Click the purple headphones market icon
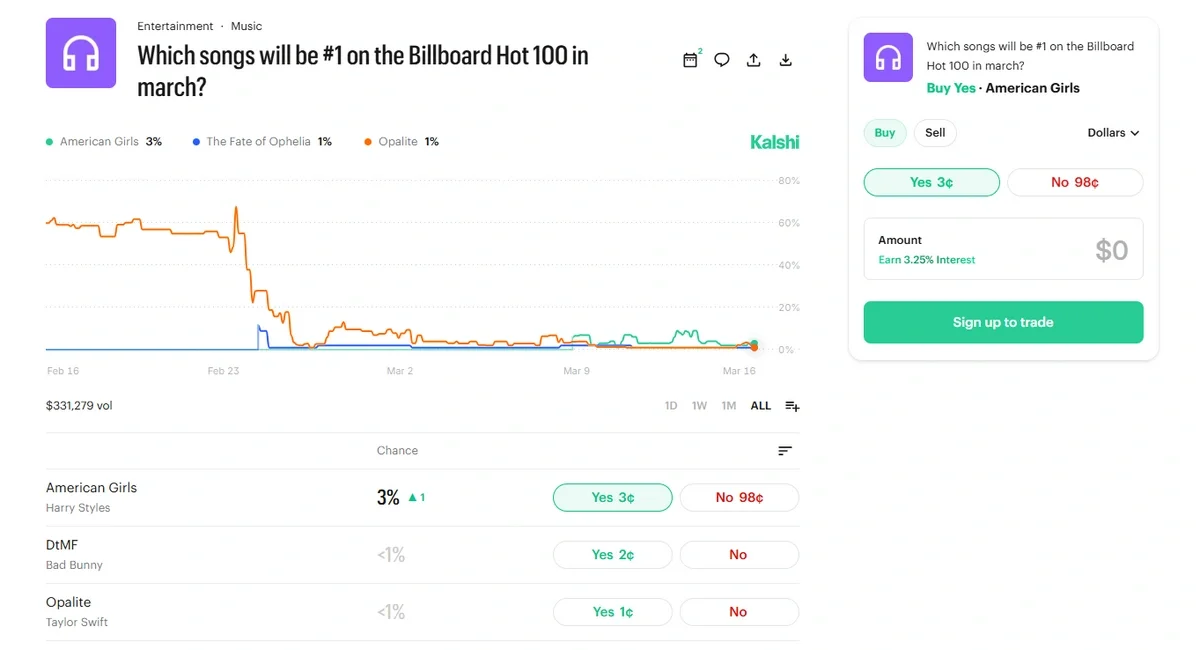1200x650 pixels. point(80,53)
